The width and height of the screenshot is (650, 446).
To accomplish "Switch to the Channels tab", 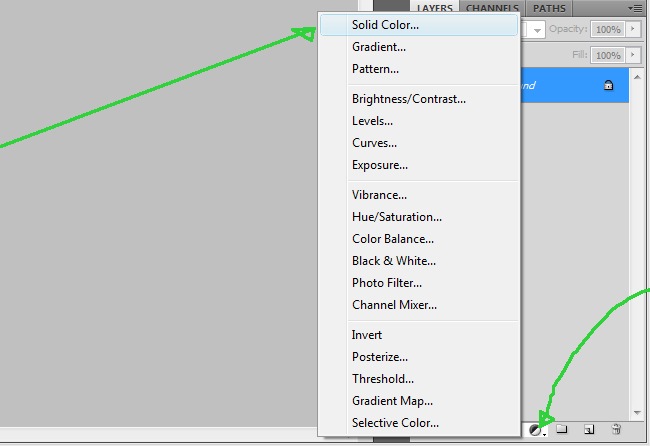I will (492, 8).
